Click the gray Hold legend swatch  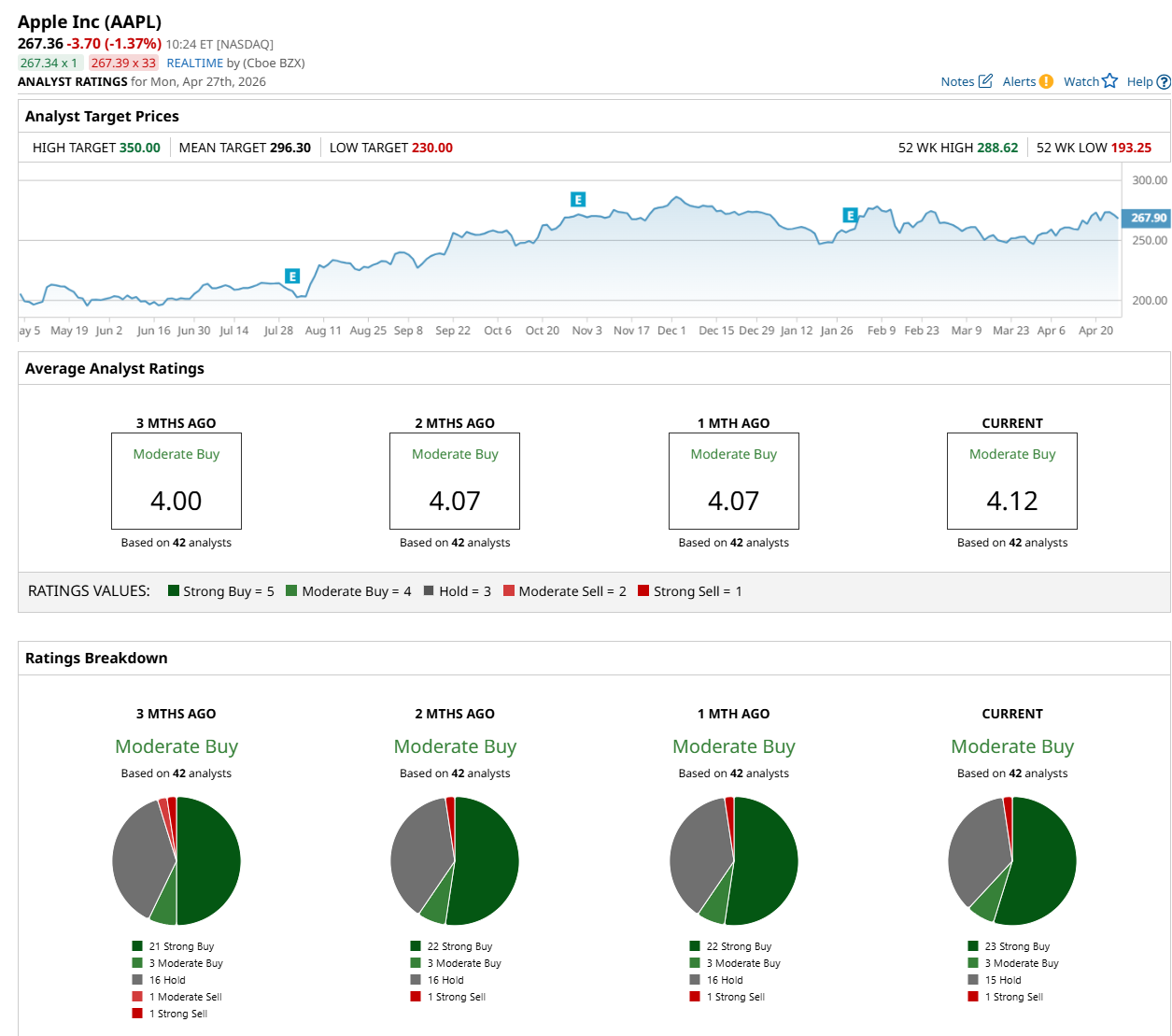pos(429,590)
